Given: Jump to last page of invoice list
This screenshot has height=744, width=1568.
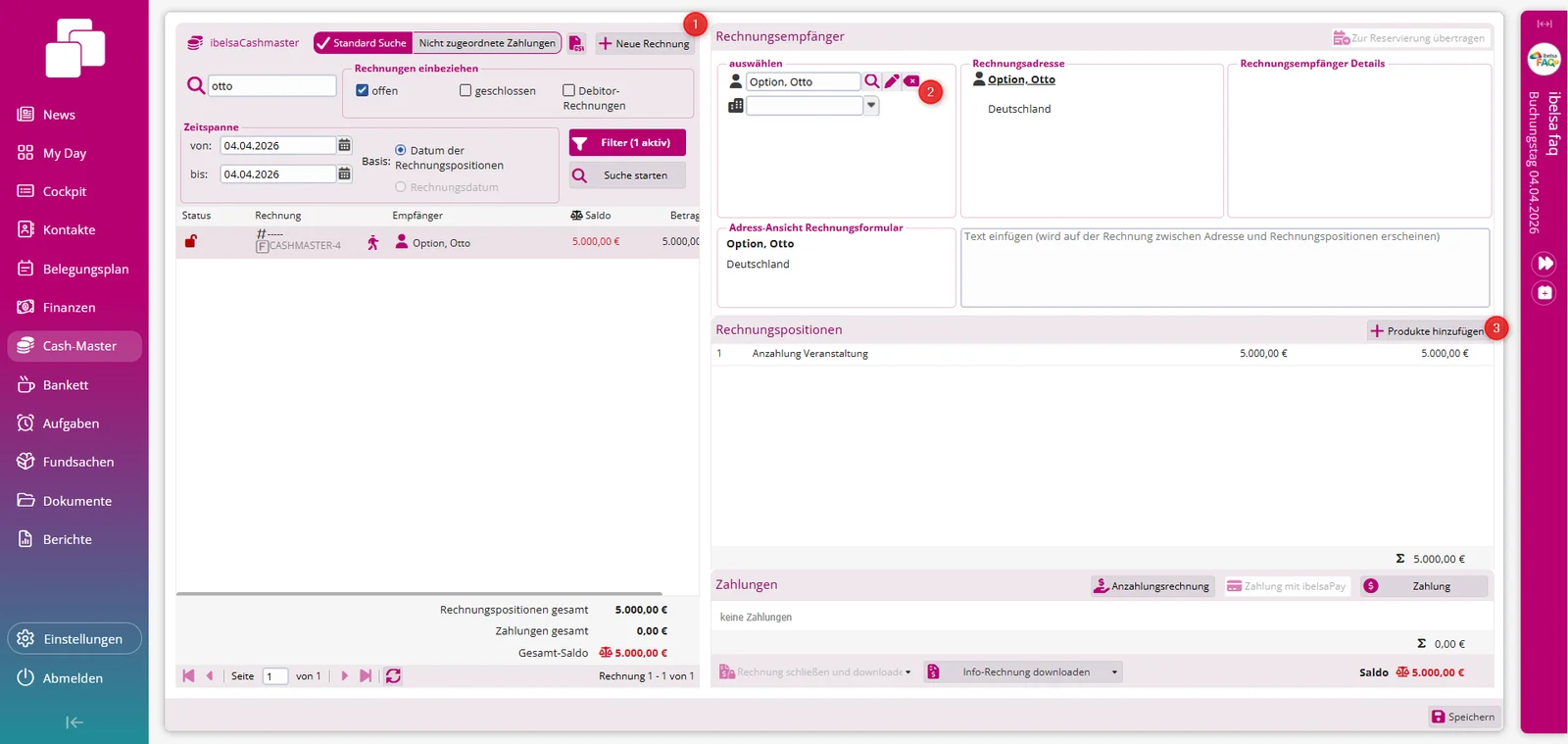Looking at the screenshot, I should [366, 675].
